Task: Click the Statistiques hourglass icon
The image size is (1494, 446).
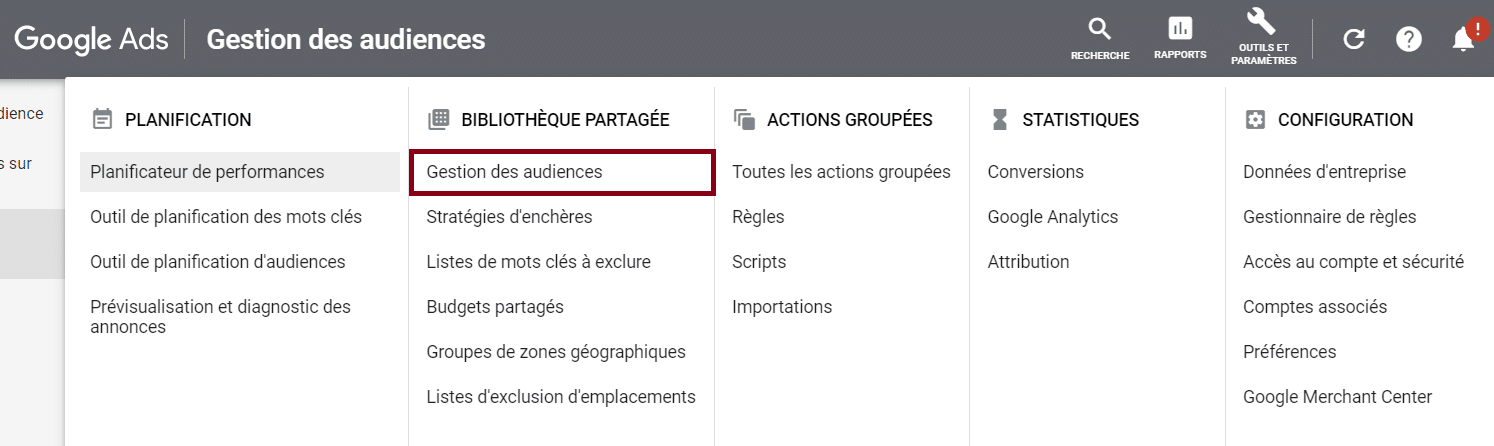Action: (x=1000, y=120)
